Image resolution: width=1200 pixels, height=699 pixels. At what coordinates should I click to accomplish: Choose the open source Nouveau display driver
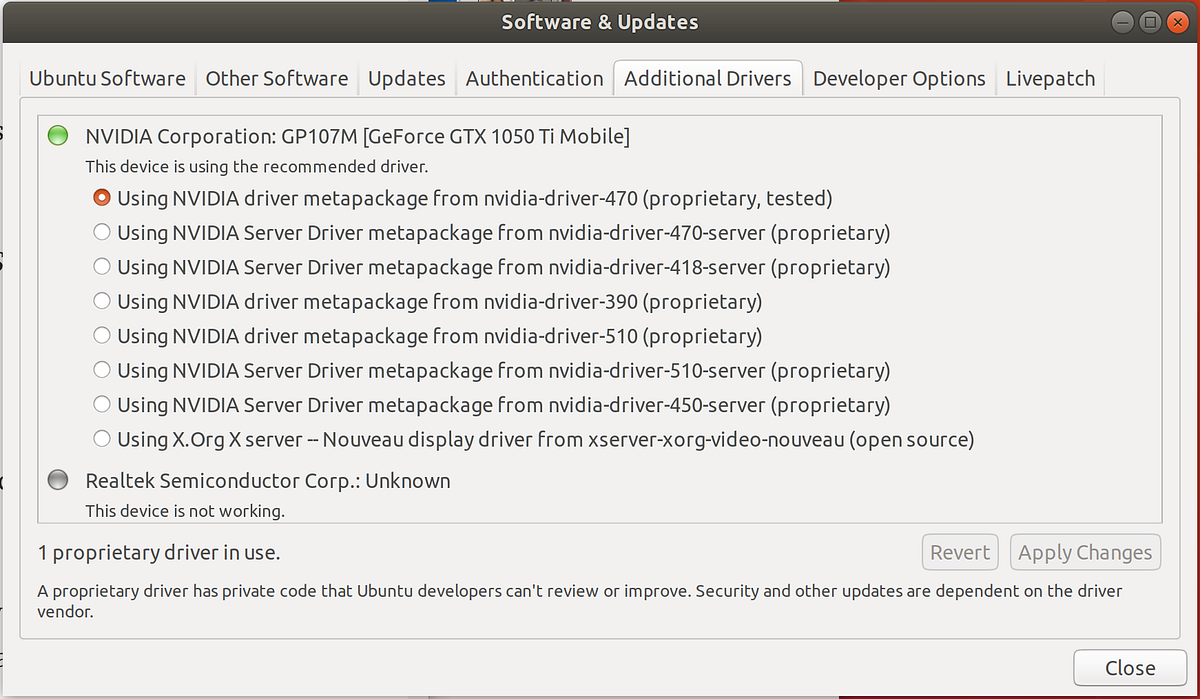click(101, 438)
